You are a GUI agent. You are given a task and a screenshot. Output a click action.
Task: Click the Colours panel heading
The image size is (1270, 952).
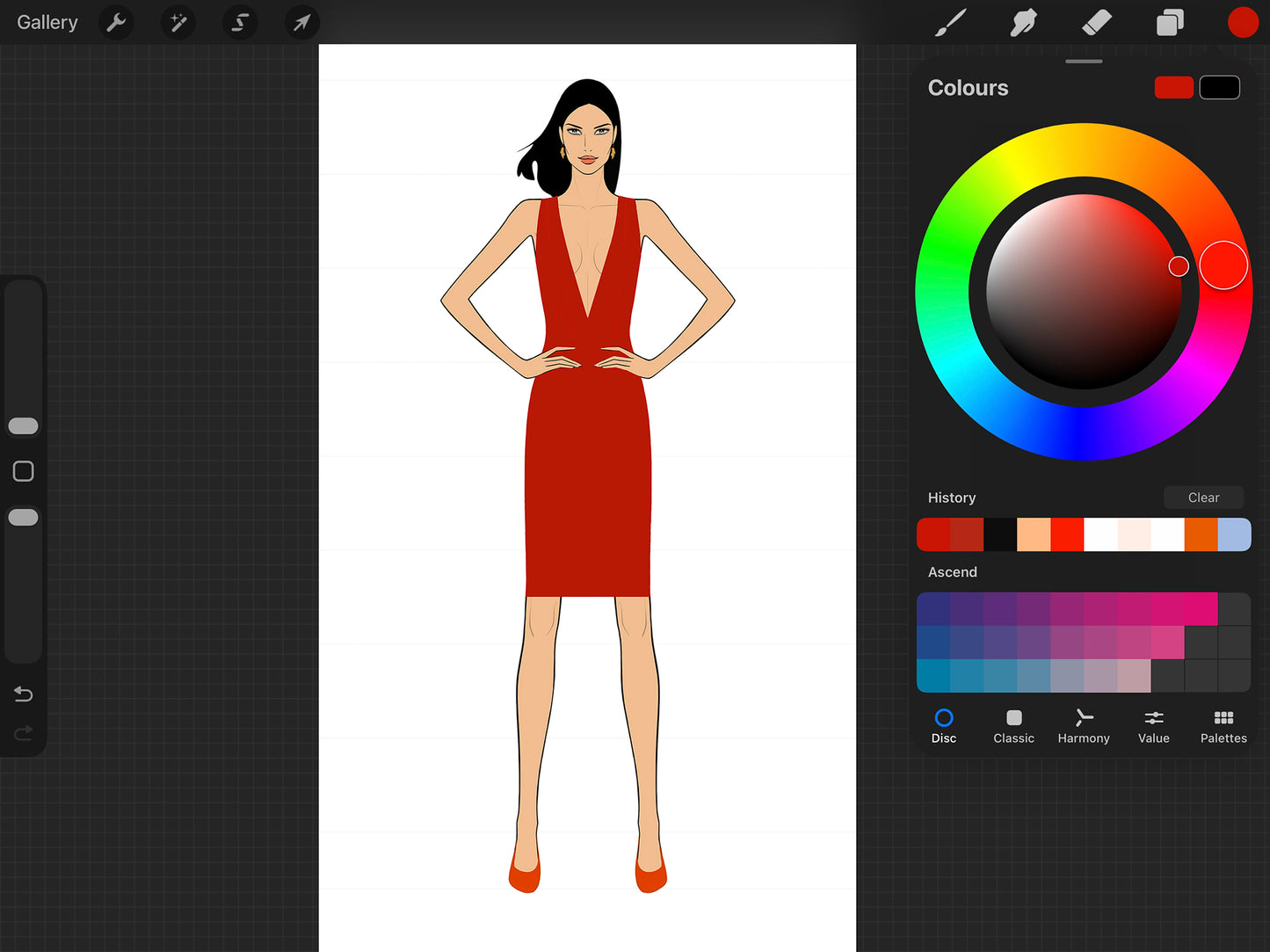[968, 88]
